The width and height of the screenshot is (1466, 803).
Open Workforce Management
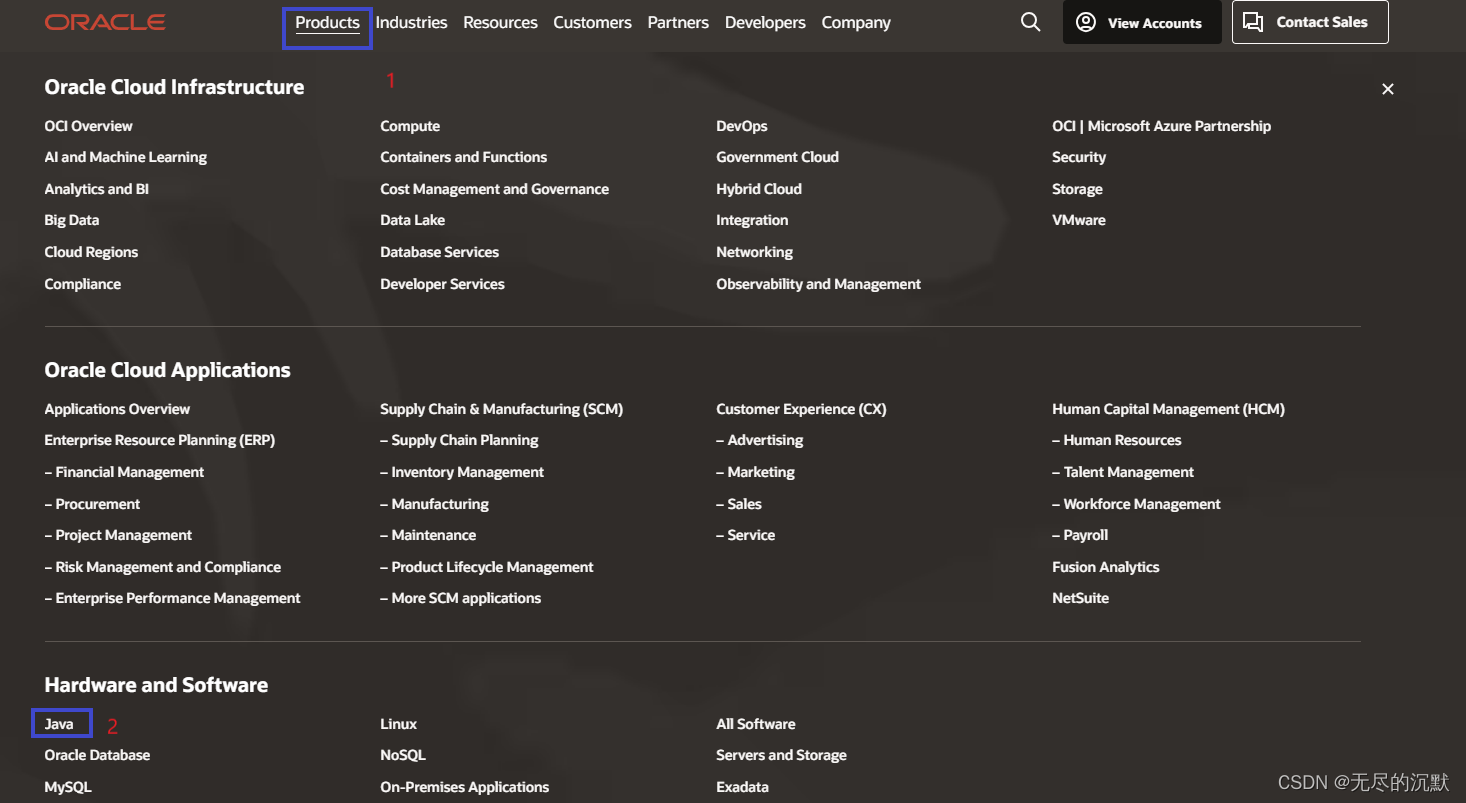coord(1136,504)
